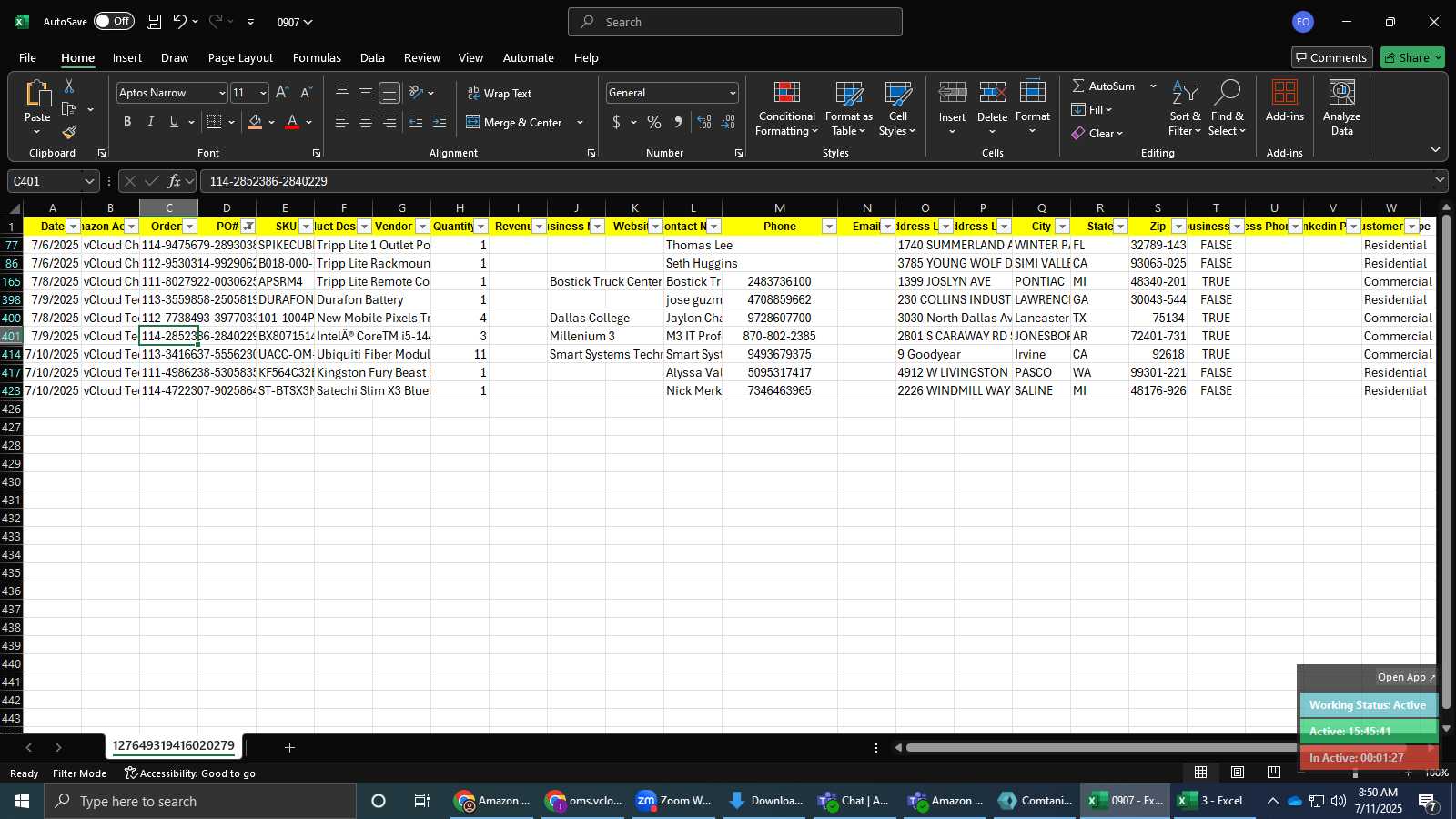
Task: Decrease font size icon
Action: point(306,93)
